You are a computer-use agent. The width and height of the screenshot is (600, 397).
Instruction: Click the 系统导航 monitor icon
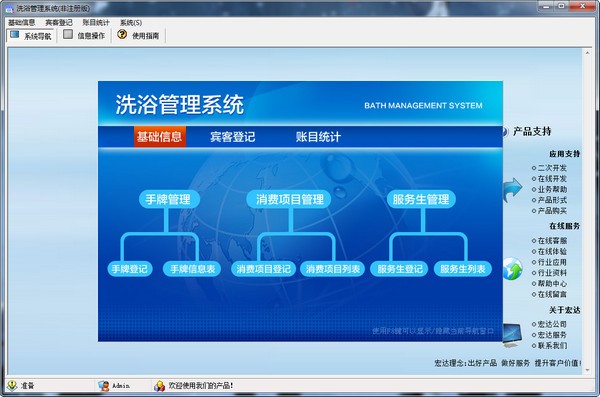15,34
